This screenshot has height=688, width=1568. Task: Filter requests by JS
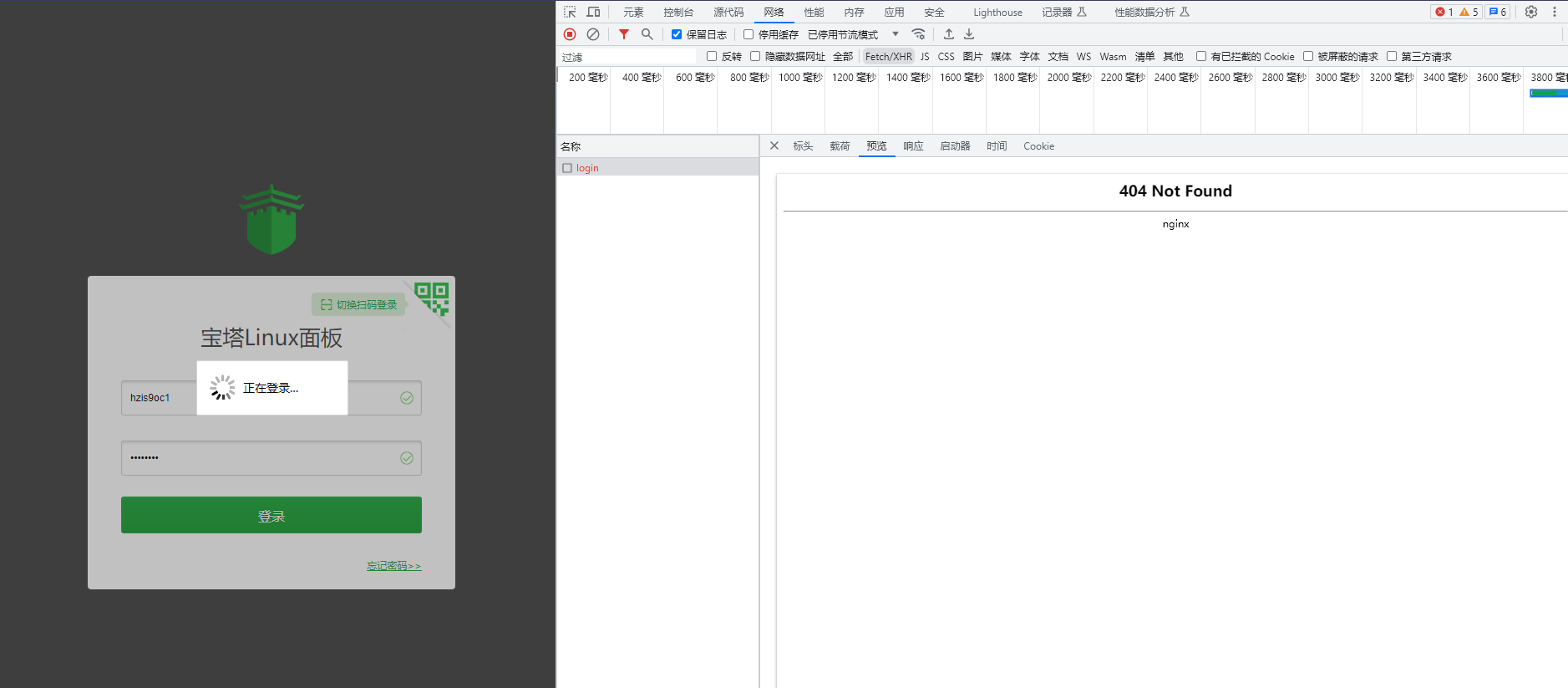(x=925, y=56)
